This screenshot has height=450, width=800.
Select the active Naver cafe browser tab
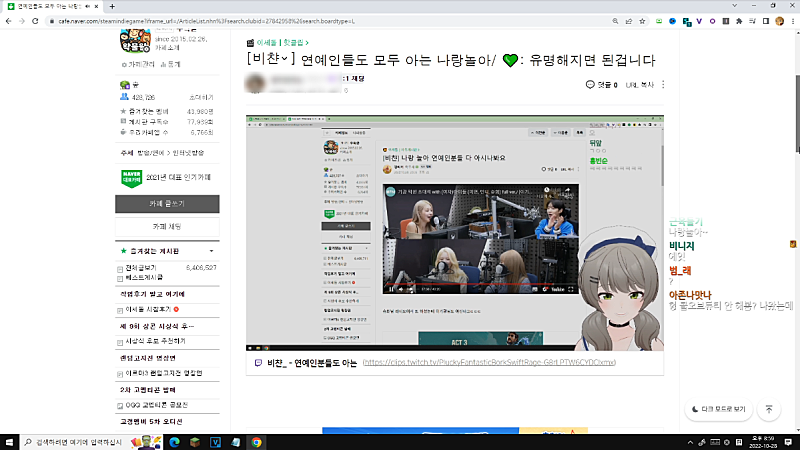coord(51,6)
